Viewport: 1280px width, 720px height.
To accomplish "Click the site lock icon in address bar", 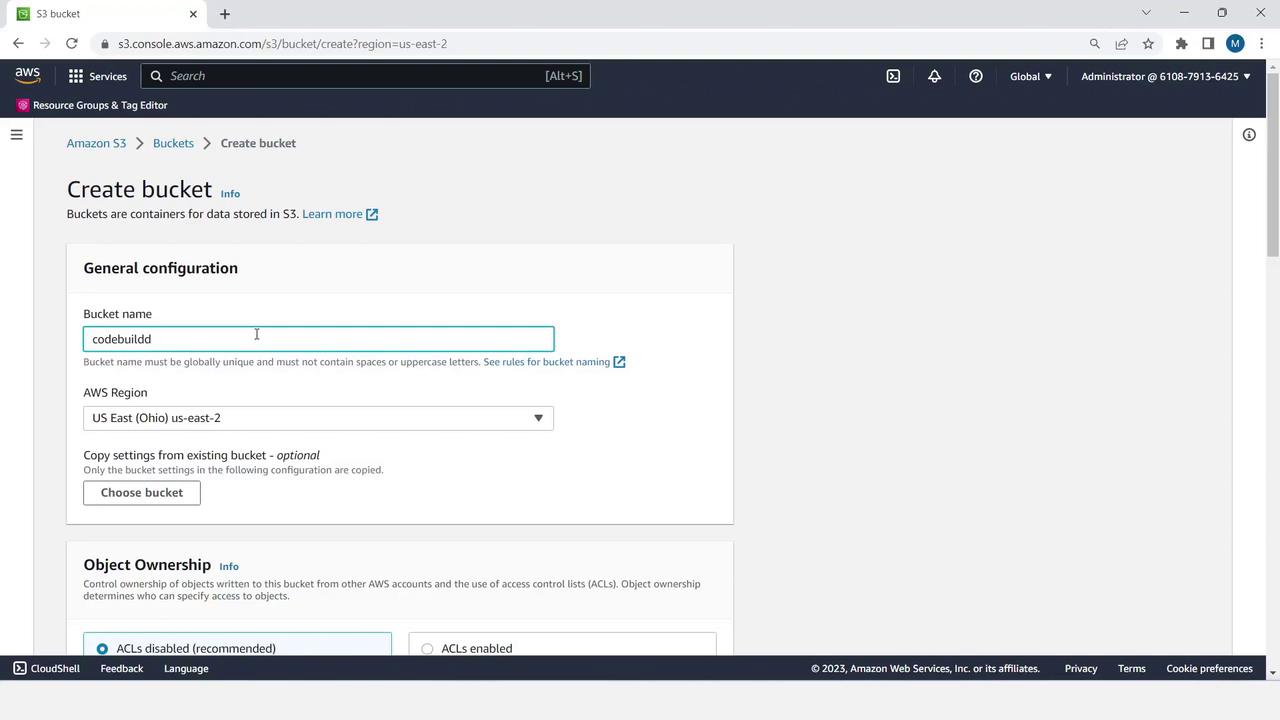I will [x=105, y=44].
